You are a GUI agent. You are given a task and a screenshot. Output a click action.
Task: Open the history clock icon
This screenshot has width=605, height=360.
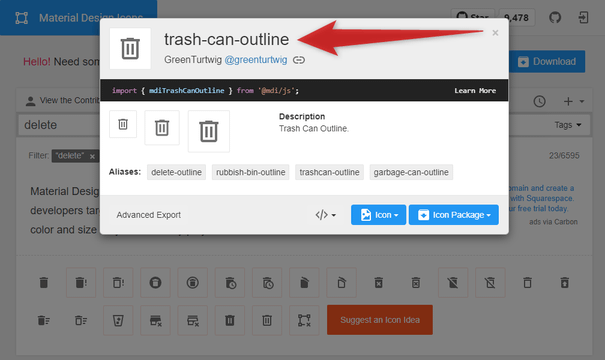click(539, 101)
